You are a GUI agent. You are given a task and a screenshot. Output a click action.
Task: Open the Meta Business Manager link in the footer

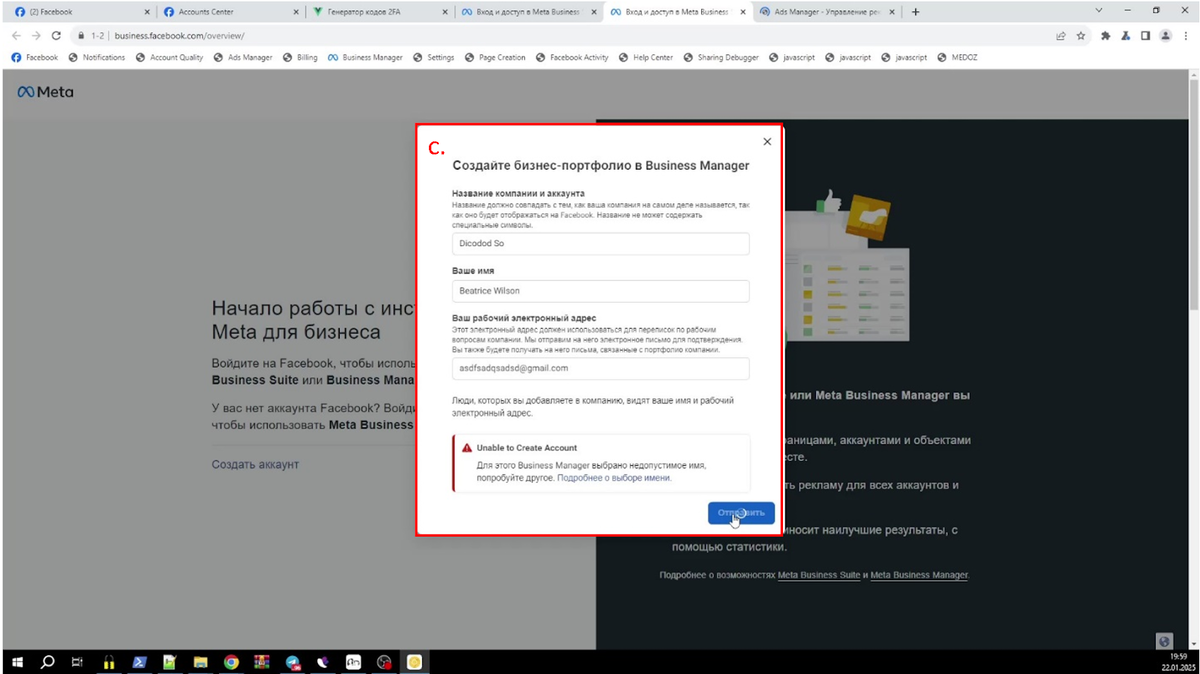click(x=919, y=575)
